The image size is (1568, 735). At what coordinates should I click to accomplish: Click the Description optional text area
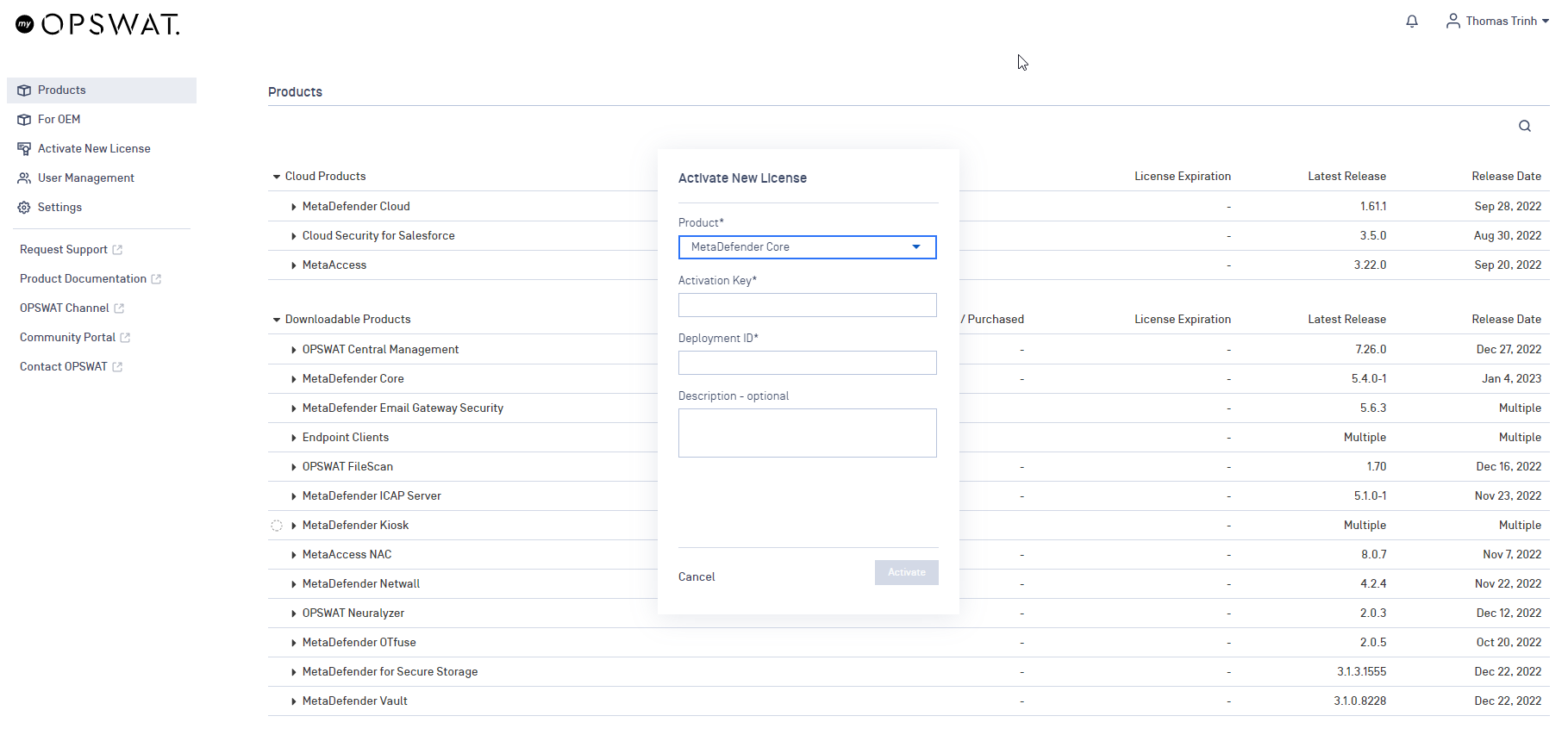click(807, 433)
